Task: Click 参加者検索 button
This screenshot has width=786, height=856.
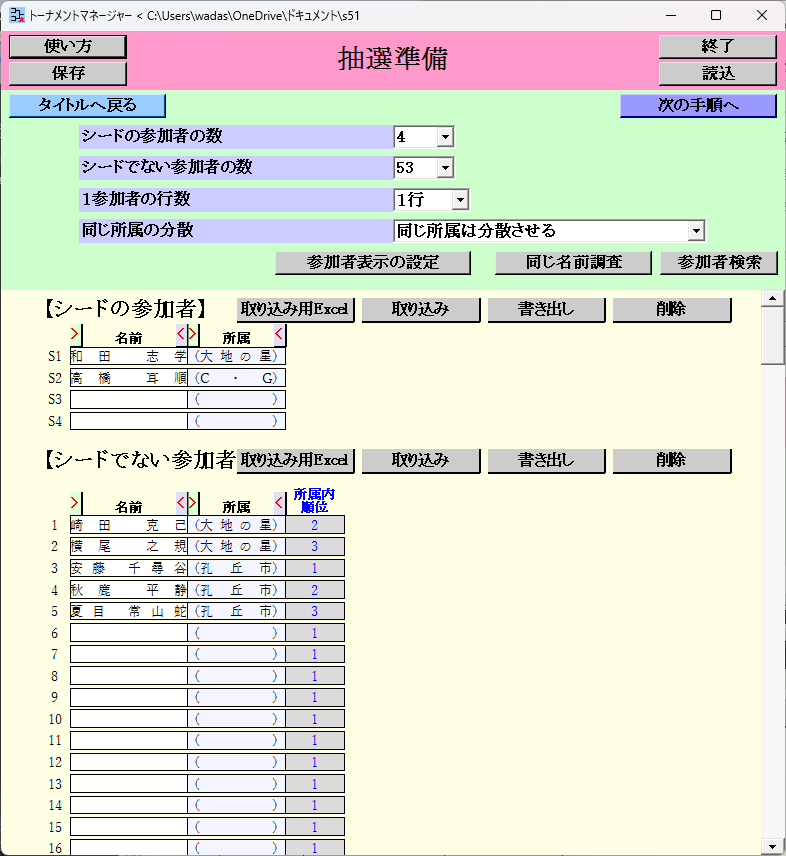Action: (719, 263)
